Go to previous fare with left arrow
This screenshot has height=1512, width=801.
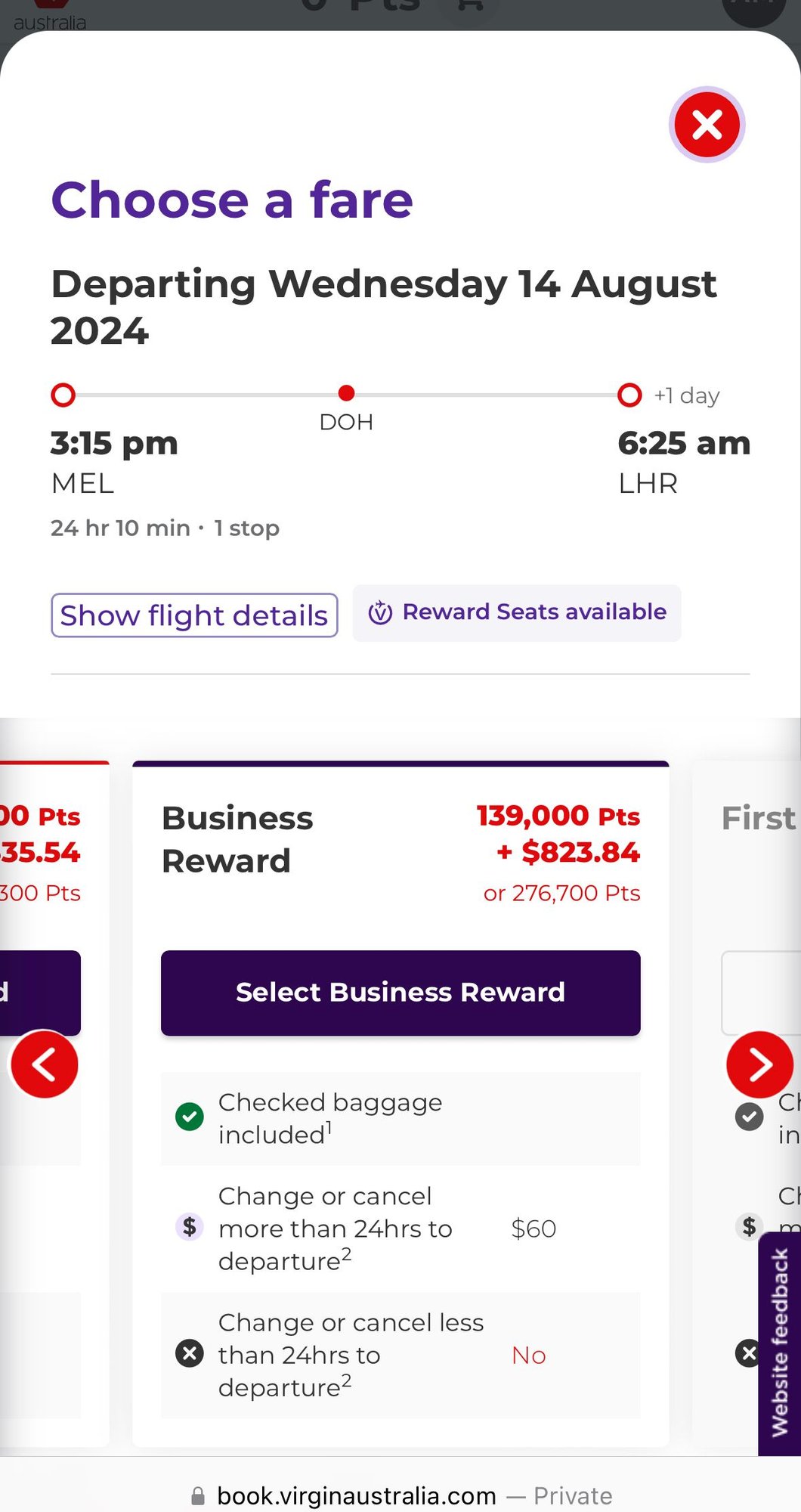[x=45, y=1064]
